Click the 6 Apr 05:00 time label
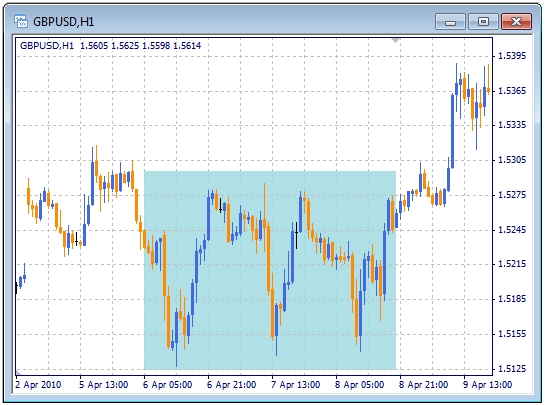Image resolution: width=546 pixels, height=405 pixels. 167,385
